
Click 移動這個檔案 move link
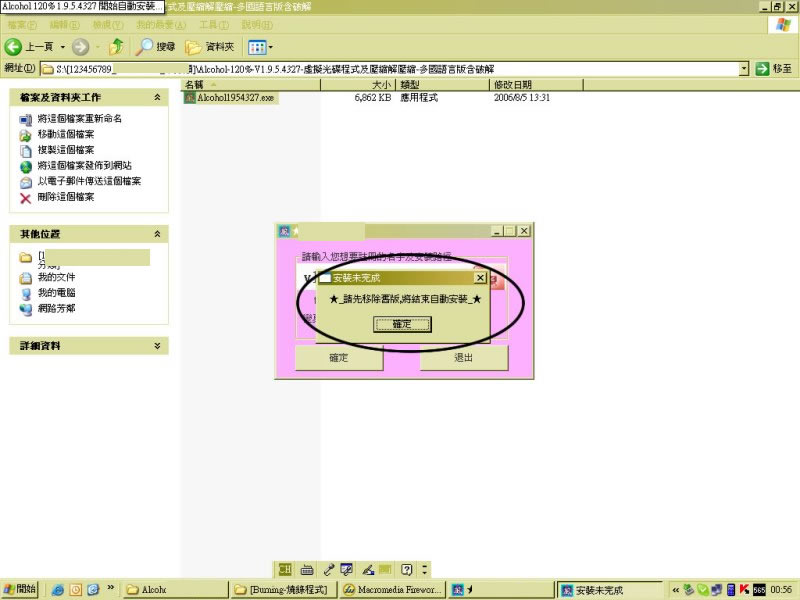66,134
